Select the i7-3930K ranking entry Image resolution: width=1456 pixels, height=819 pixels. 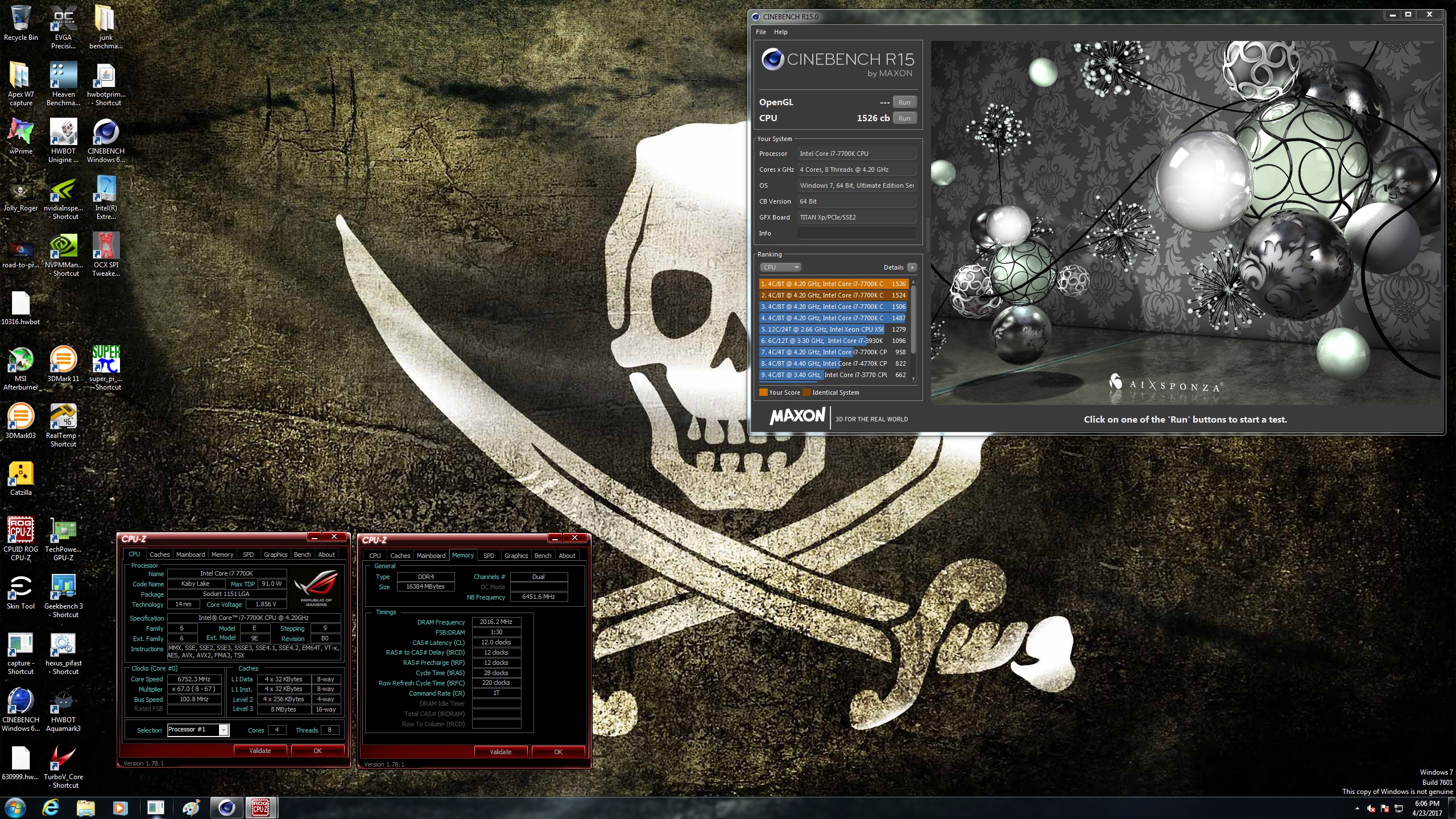(x=833, y=341)
